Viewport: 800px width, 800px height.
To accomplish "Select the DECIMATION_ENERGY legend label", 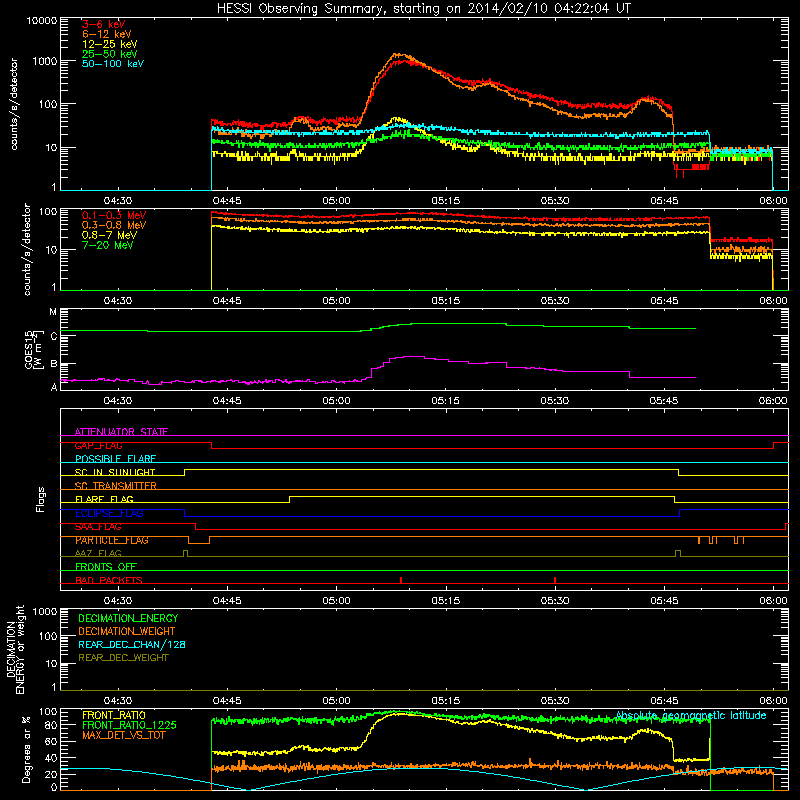I will 128,618.
